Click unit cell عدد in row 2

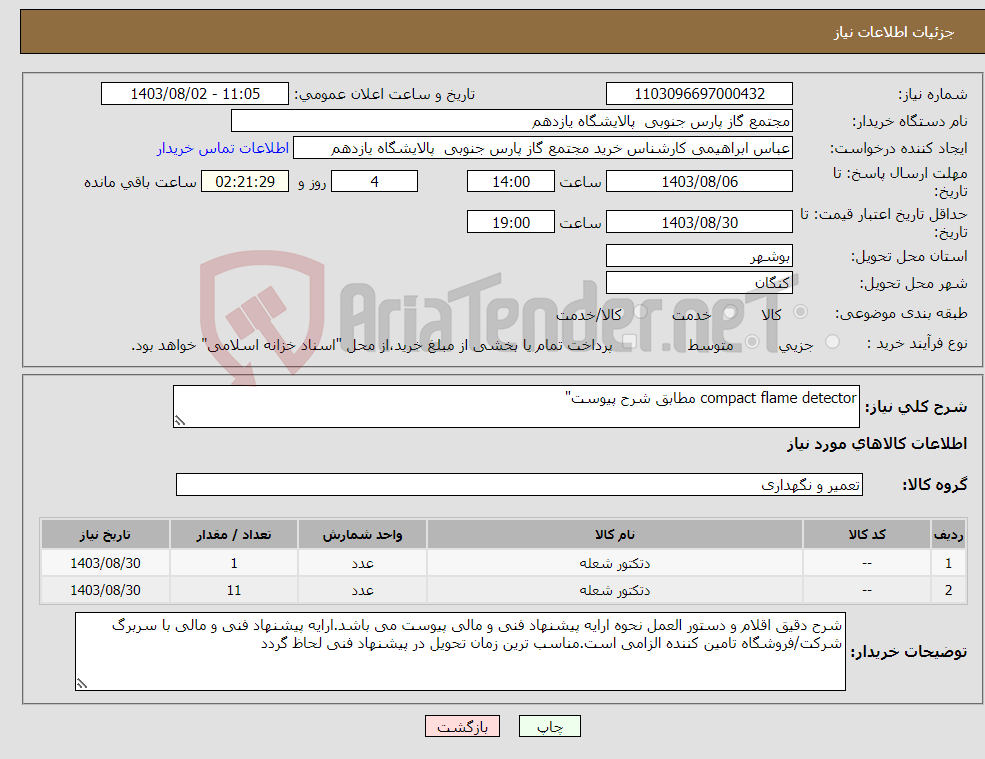tap(362, 590)
